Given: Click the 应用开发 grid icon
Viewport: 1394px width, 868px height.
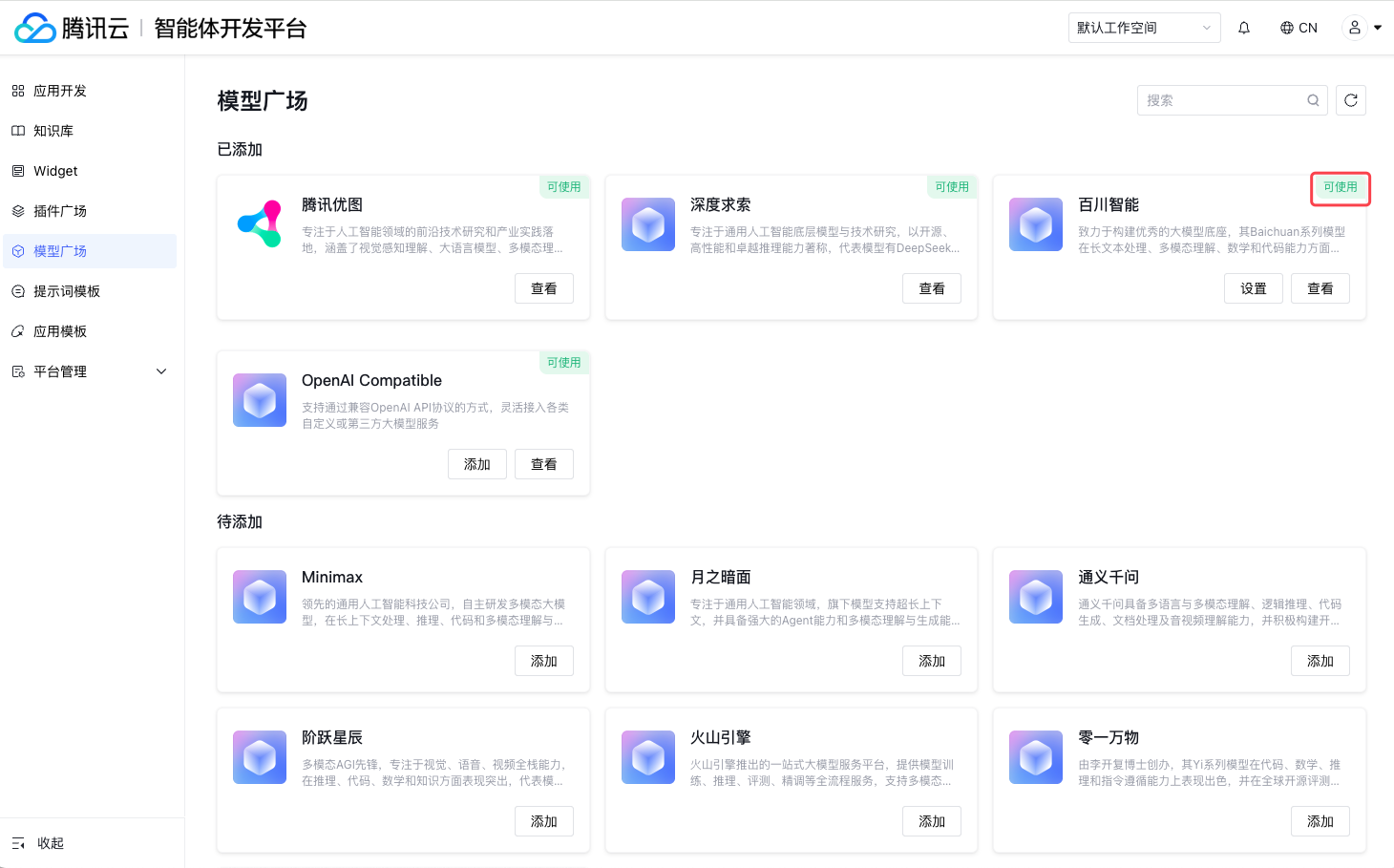Looking at the screenshot, I should pyautogui.click(x=18, y=91).
